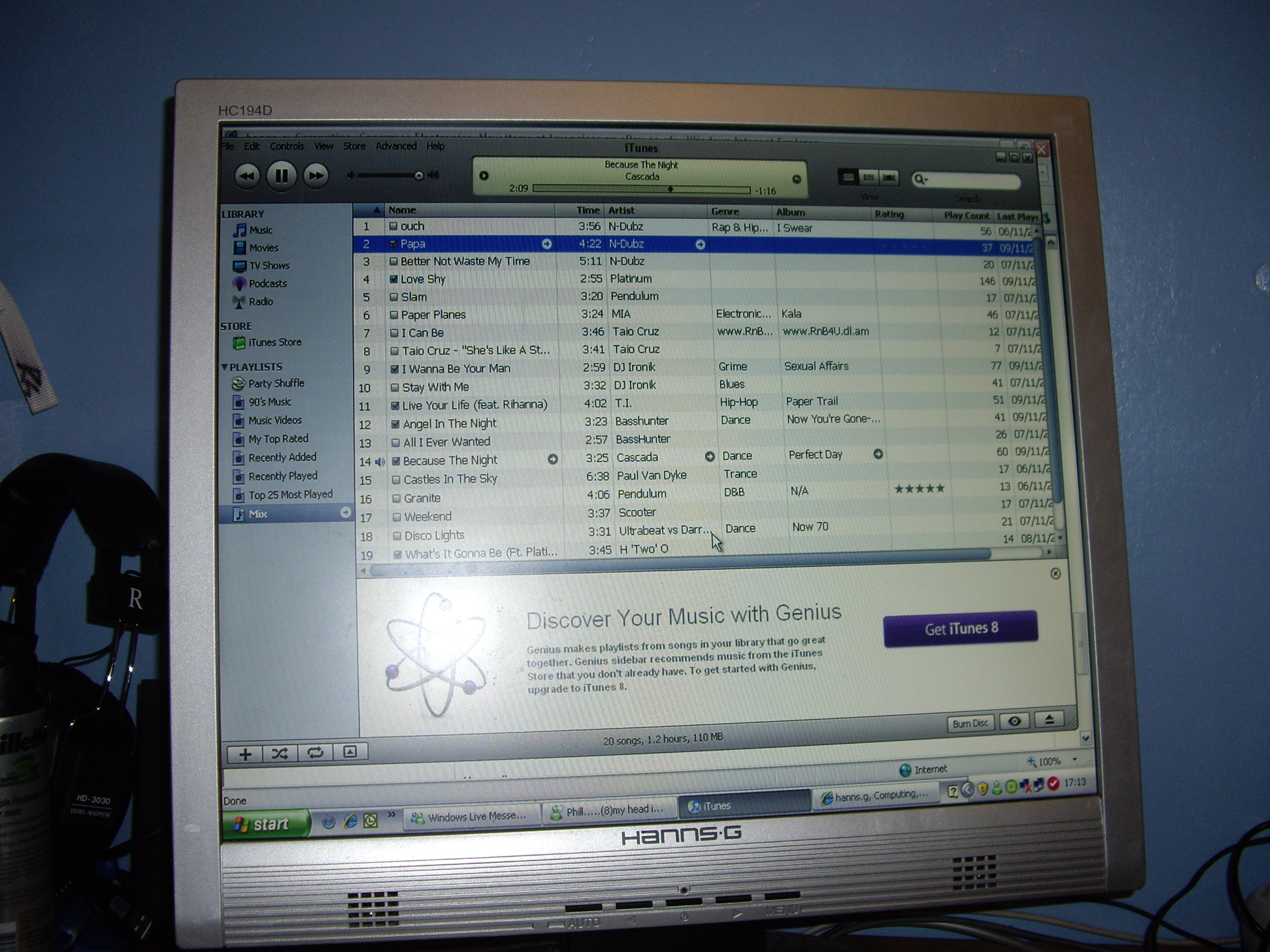The height and width of the screenshot is (952, 1270).
Task: Check the Paper Planes song checkbox
Action: point(394,315)
